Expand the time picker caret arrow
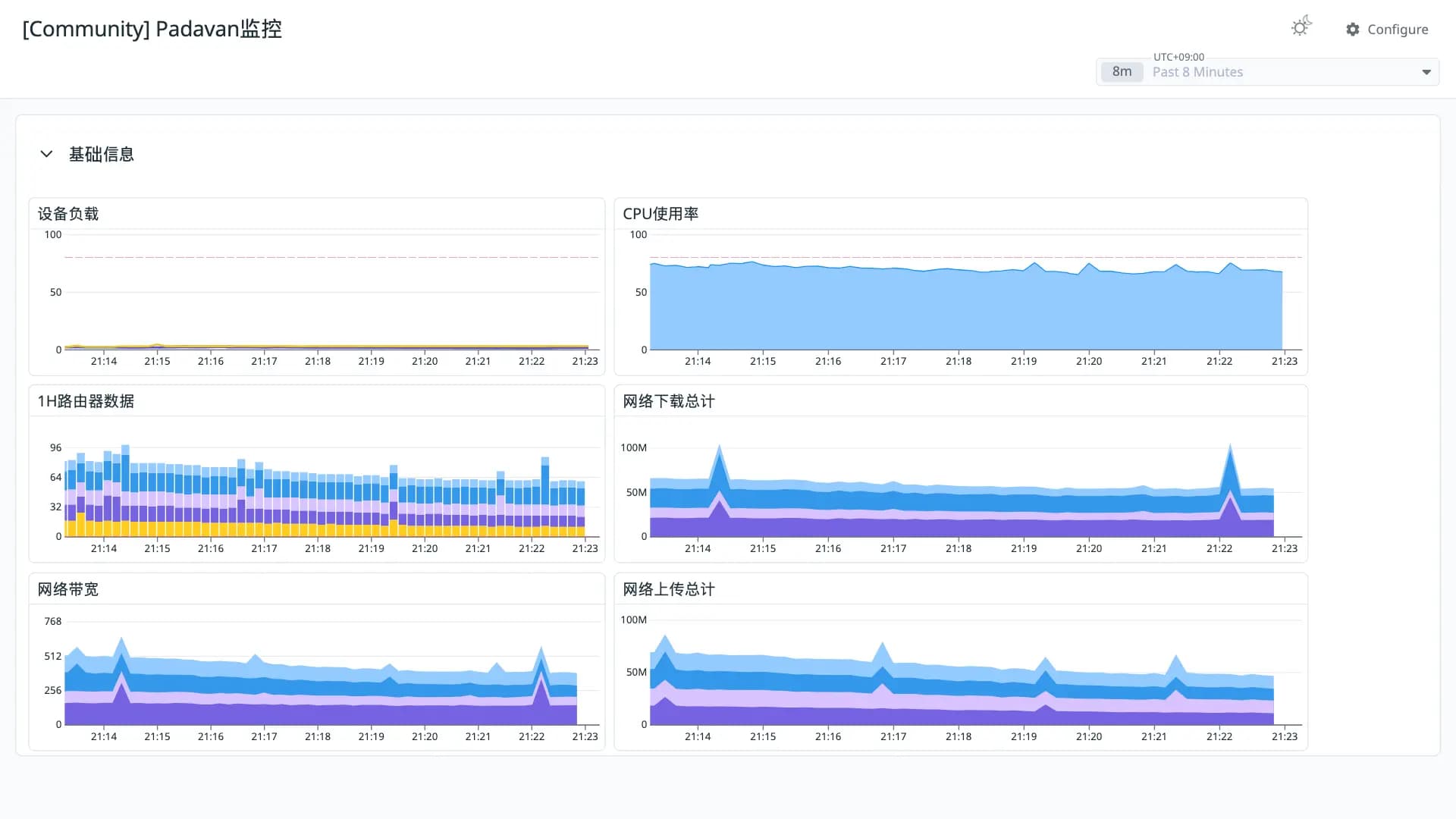Viewport: 1456px width, 819px height. click(x=1426, y=72)
